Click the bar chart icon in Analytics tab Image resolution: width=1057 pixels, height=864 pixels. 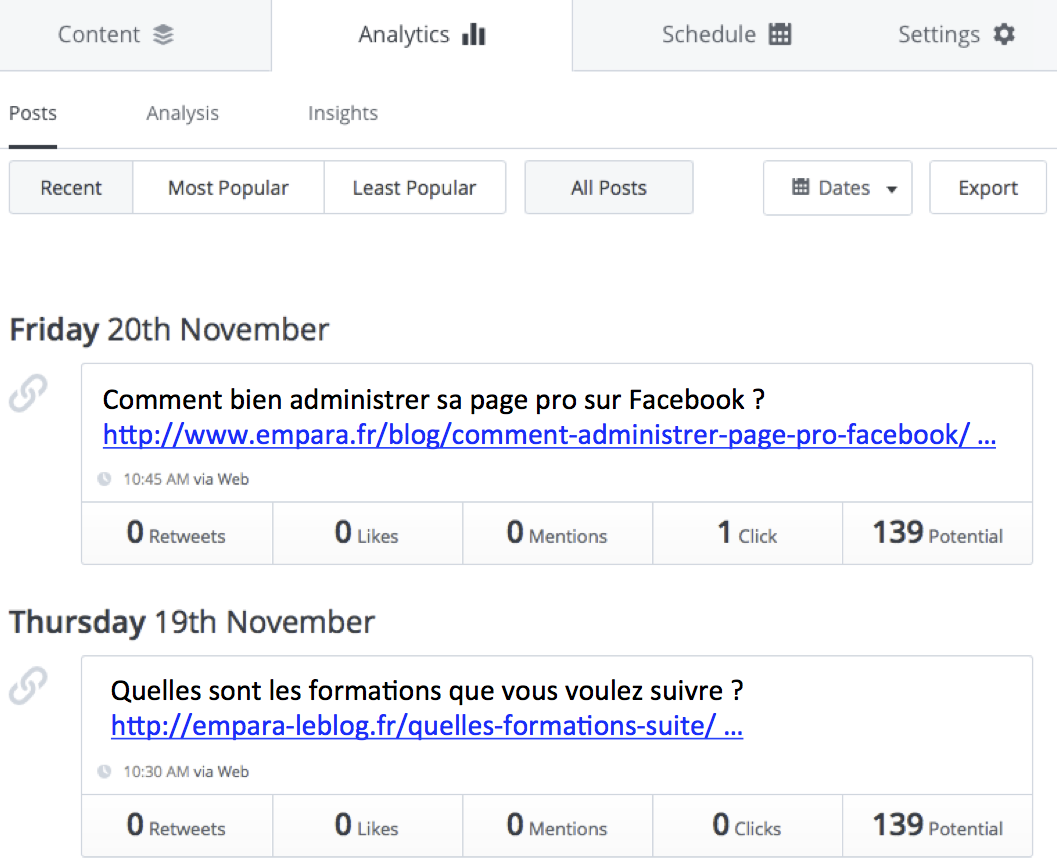(474, 35)
